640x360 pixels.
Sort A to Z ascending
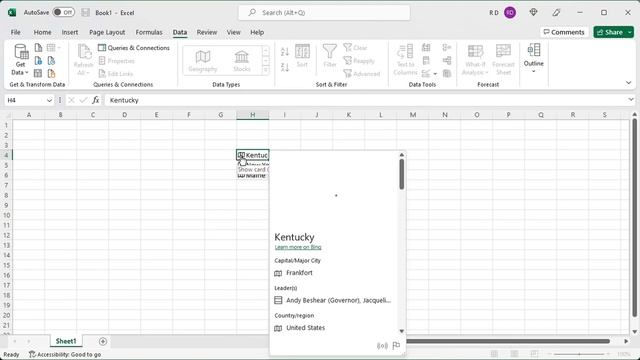285,51
